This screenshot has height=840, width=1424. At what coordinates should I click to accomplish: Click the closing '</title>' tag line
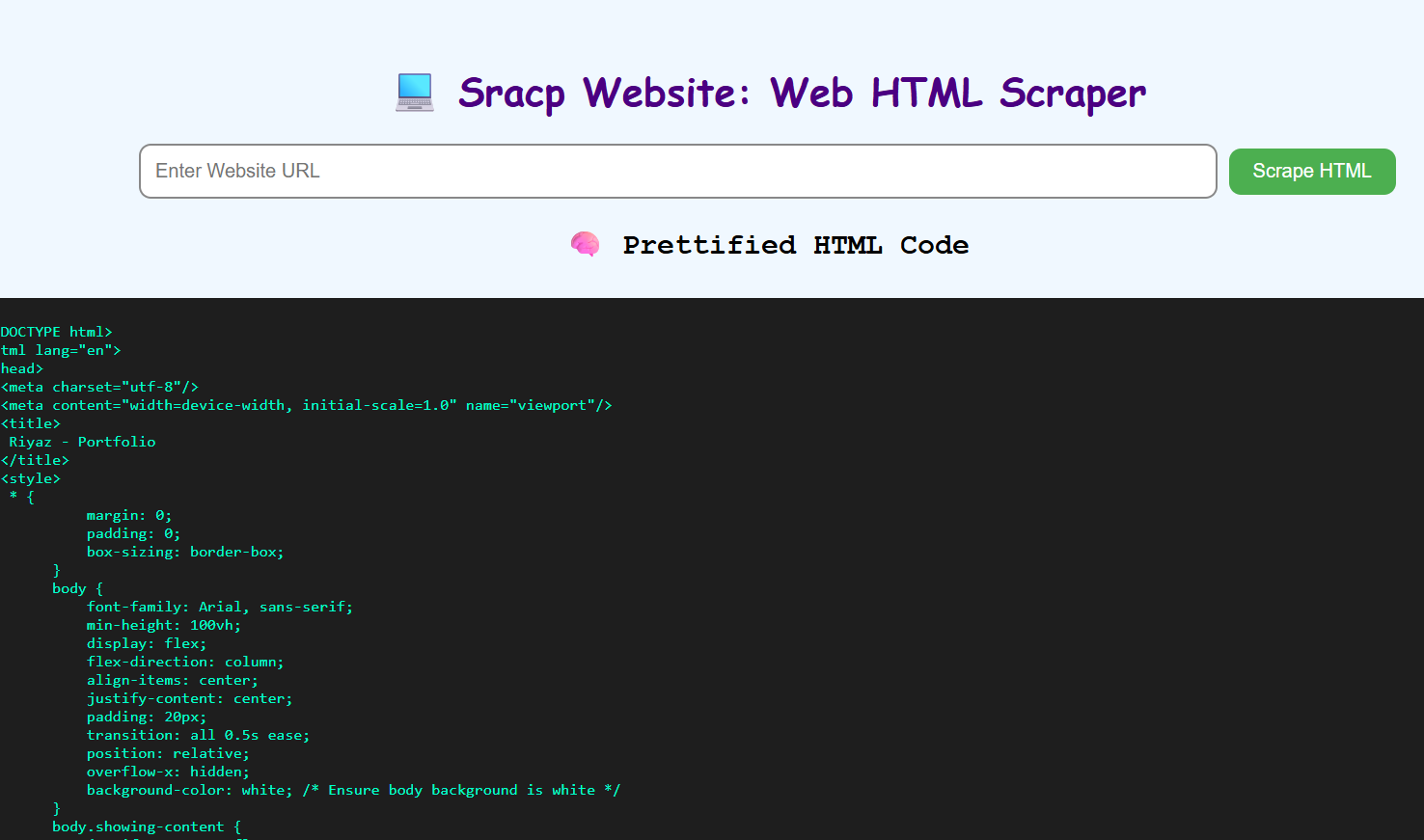[35, 460]
